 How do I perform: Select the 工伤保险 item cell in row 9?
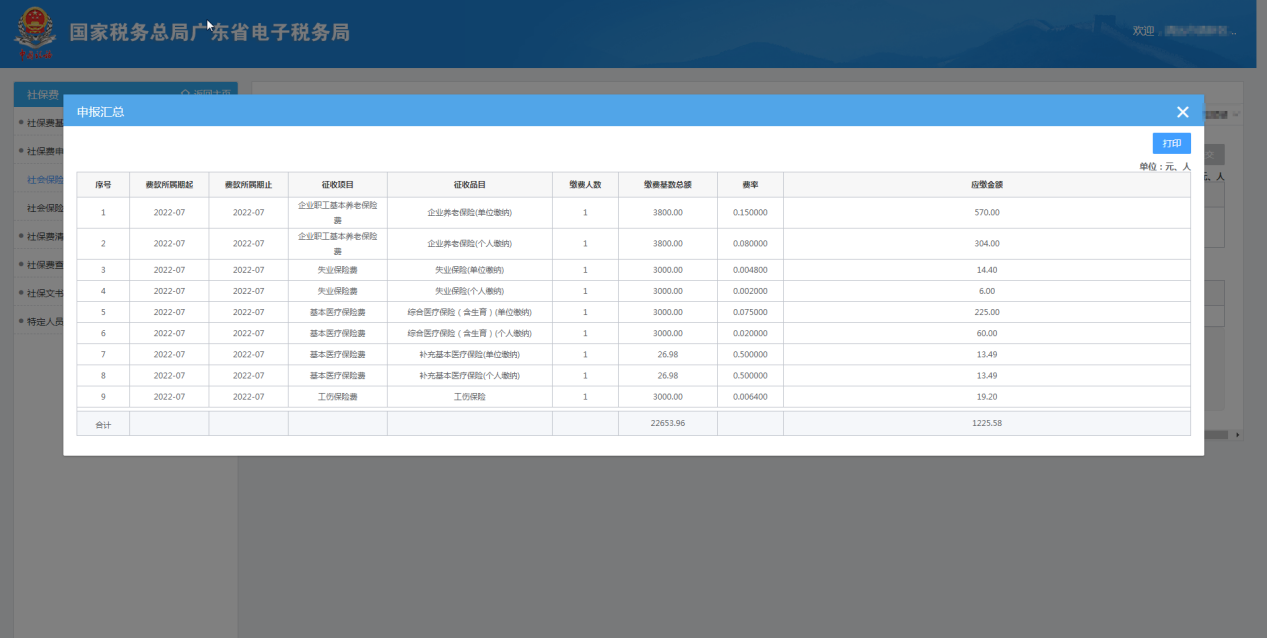click(x=469, y=397)
